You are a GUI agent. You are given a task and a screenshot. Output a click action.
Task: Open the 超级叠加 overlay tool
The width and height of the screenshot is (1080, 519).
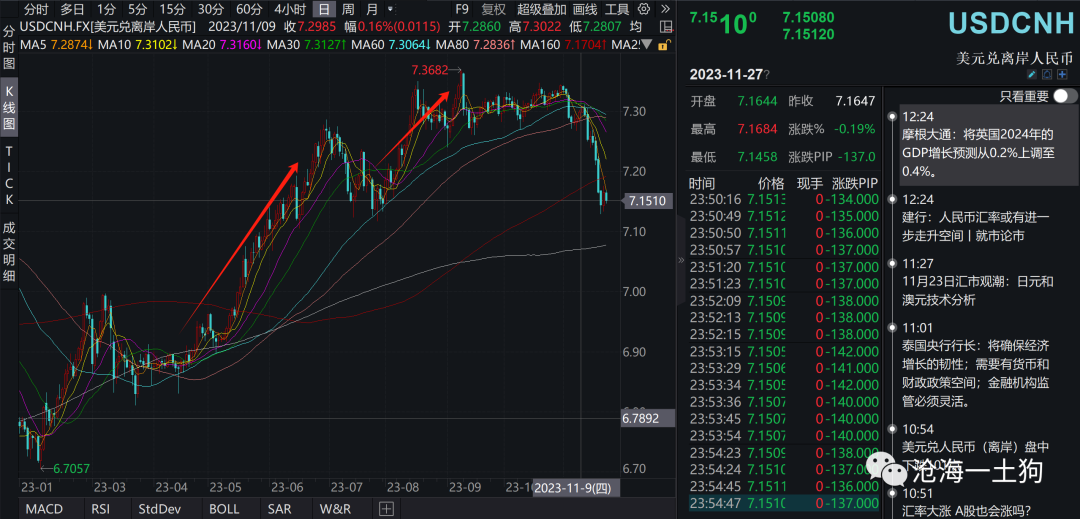[x=541, y=9]
